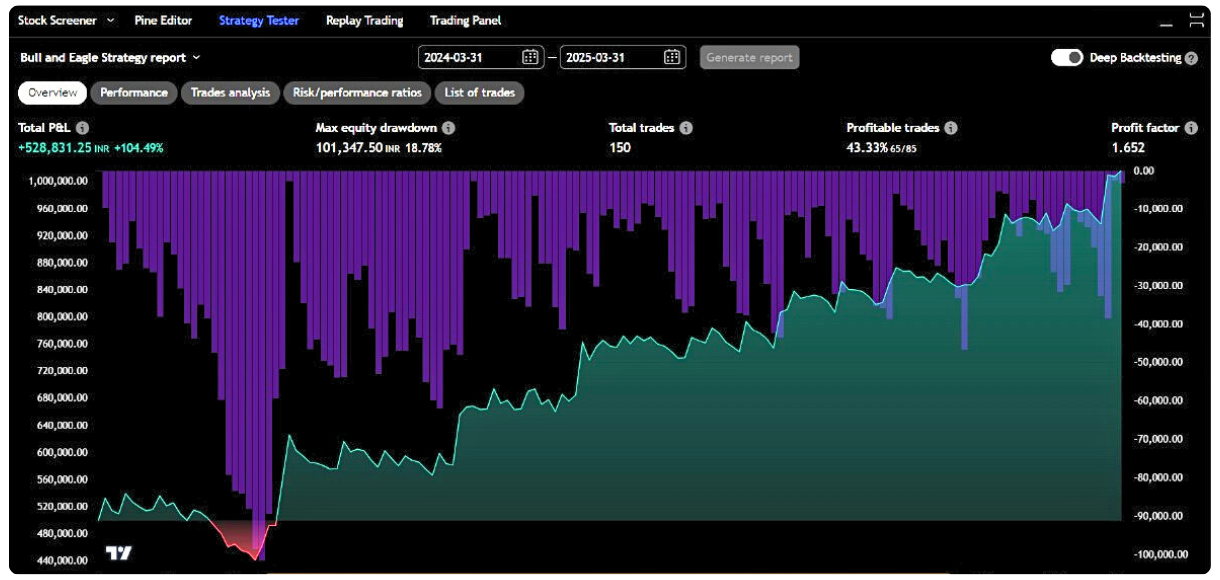Go to the Replay Trading tab
The image size is (1220, 580).
point(364,20)
